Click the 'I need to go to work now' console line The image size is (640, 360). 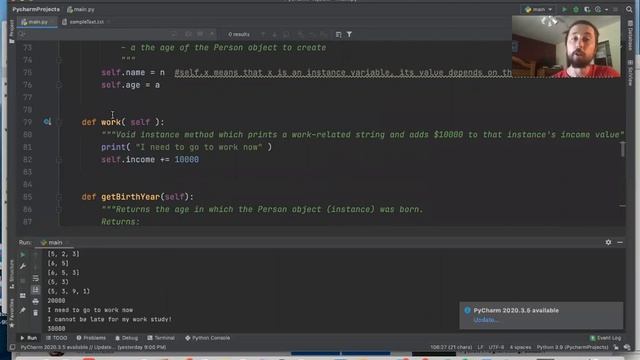click(90, 310)
